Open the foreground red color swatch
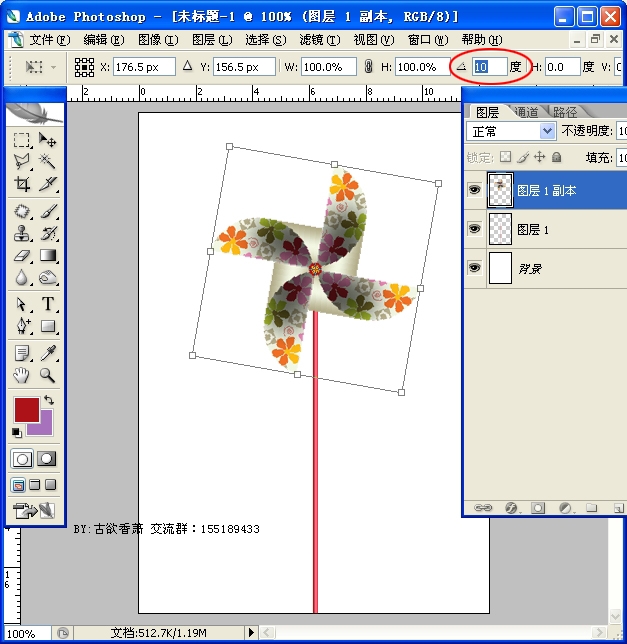627x644 pixels. (x=27, y=409)
